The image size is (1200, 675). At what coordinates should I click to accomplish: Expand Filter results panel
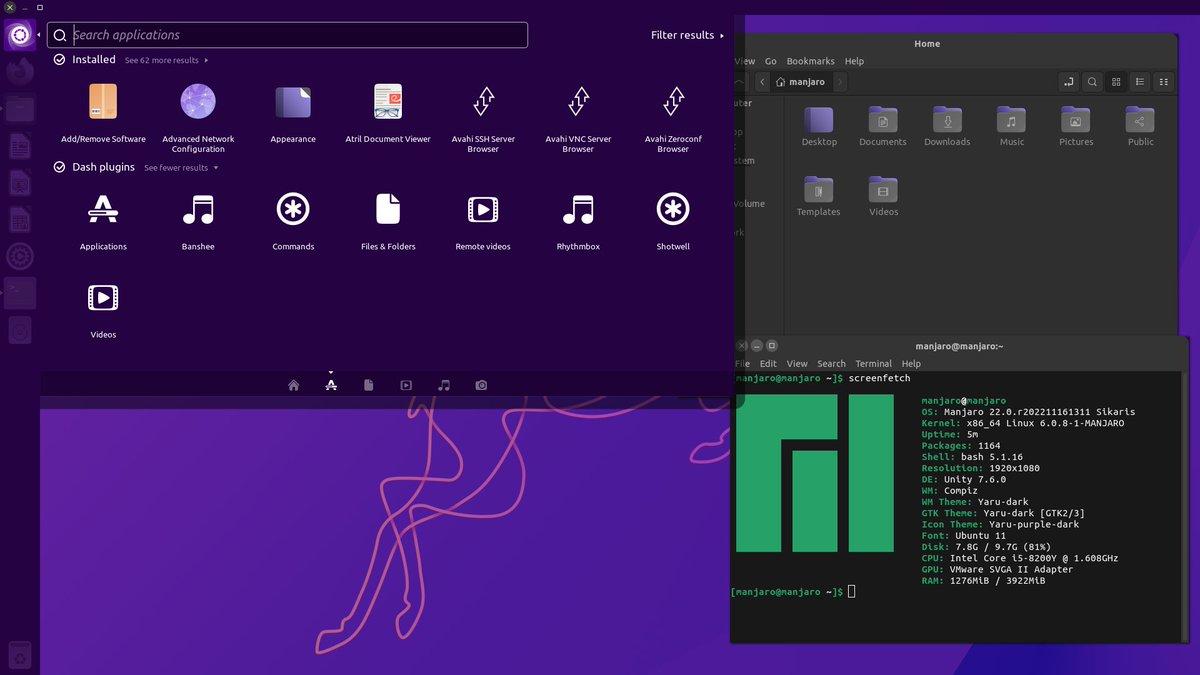coord(687,35)
